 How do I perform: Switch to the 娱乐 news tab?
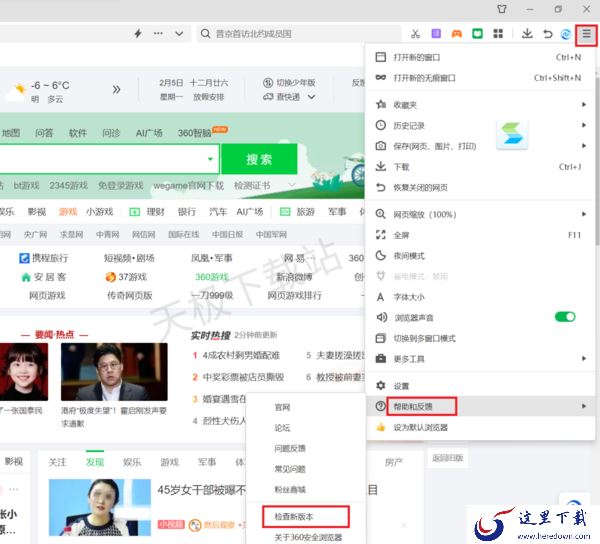132,462
